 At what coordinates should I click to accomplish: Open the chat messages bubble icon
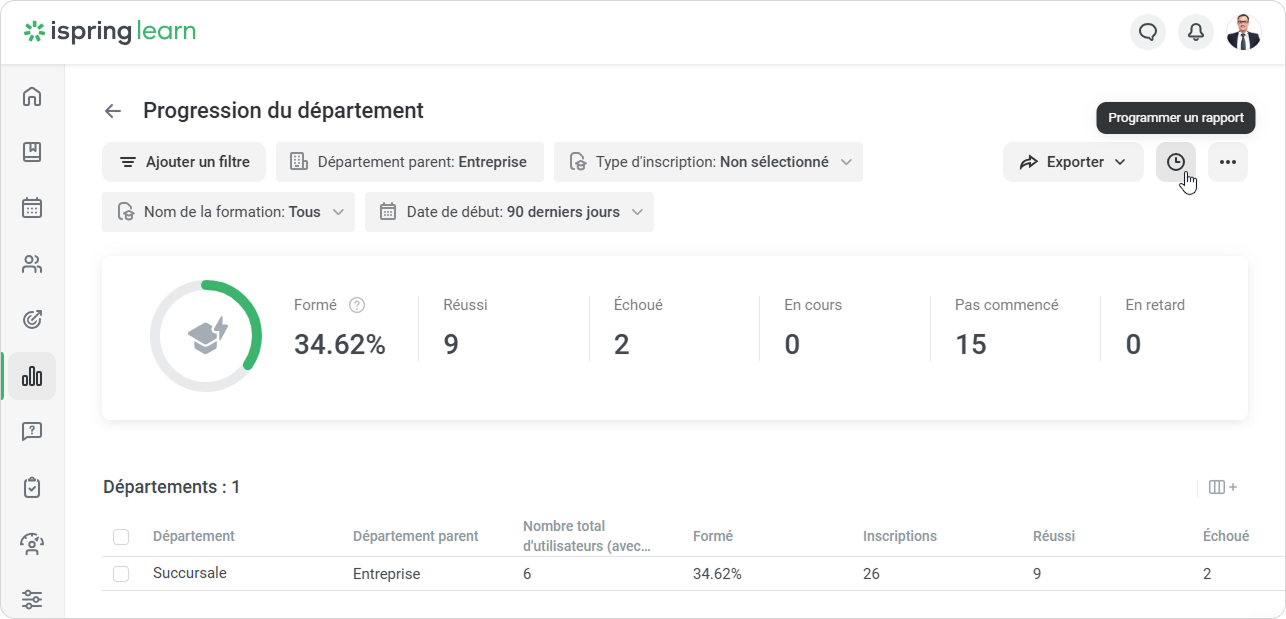(x=1148, y=32)
